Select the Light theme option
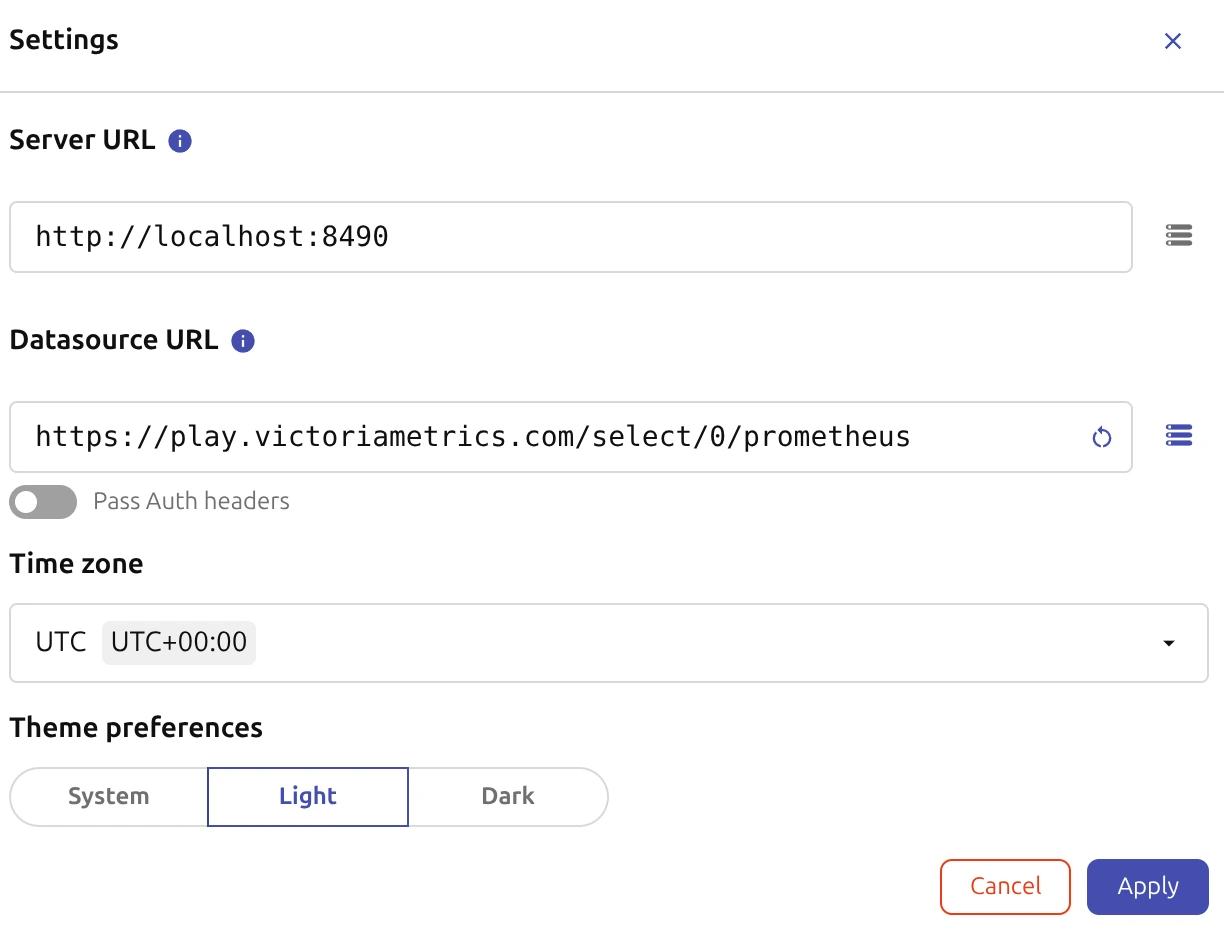This screenshot has width=1224, height=925. click(308, 797)
